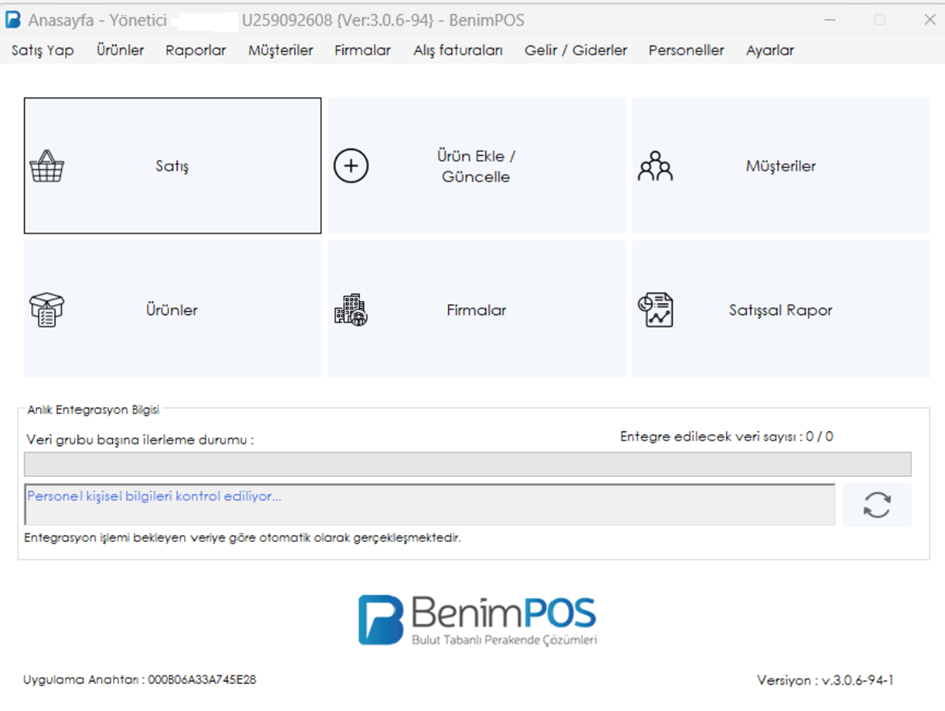
Task: Open the Alış faturaları menu
Action: point(458,50)
